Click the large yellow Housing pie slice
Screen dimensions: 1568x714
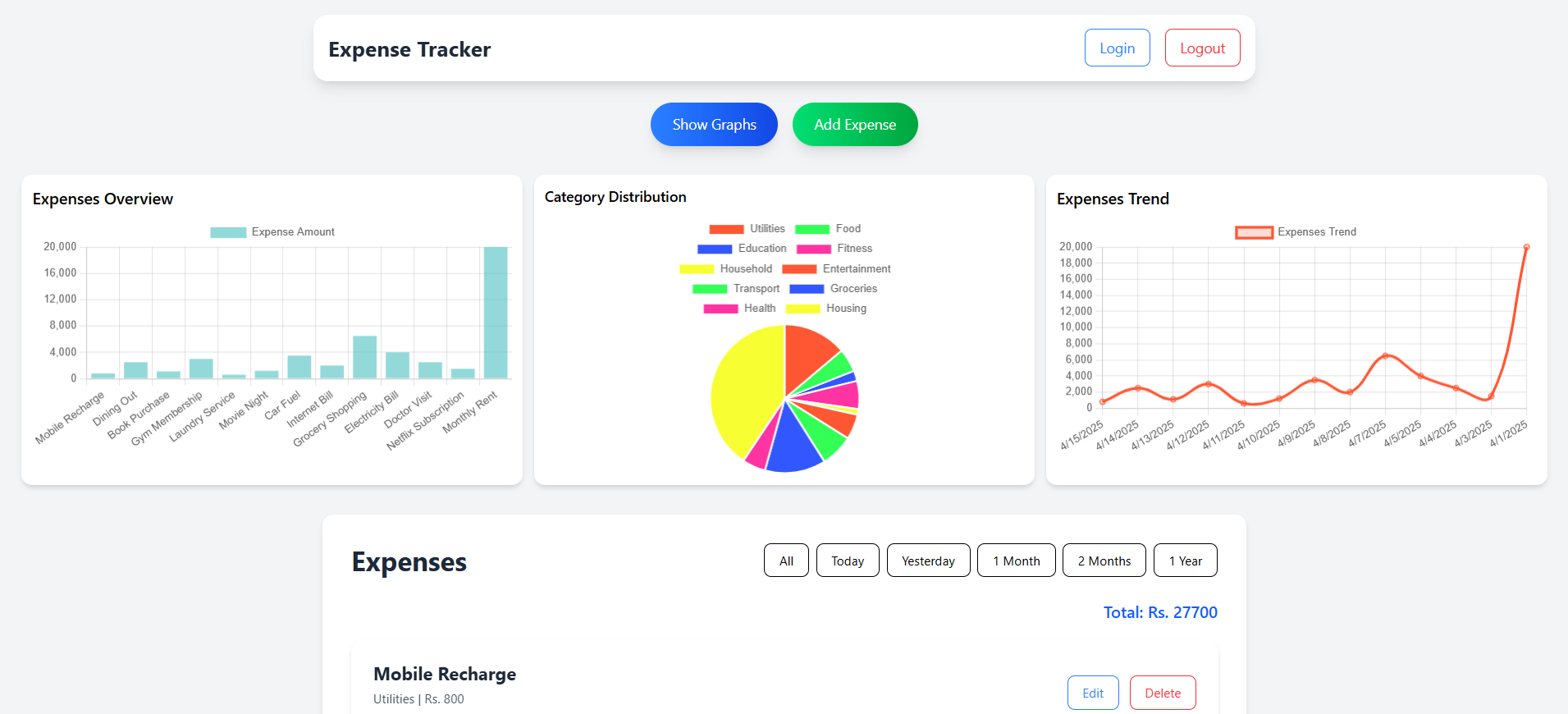click(743, 386)
